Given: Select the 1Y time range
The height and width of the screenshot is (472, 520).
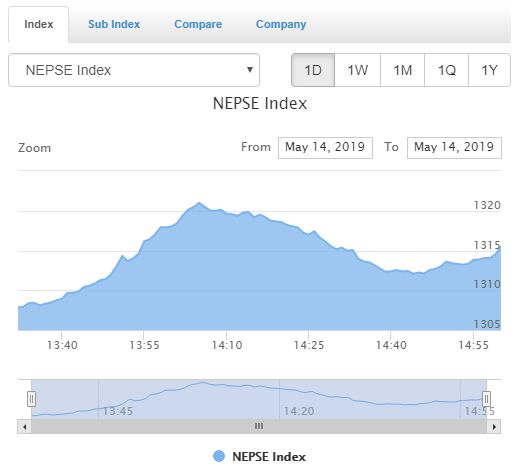Looking at the screenshot, I should (489, 70).
